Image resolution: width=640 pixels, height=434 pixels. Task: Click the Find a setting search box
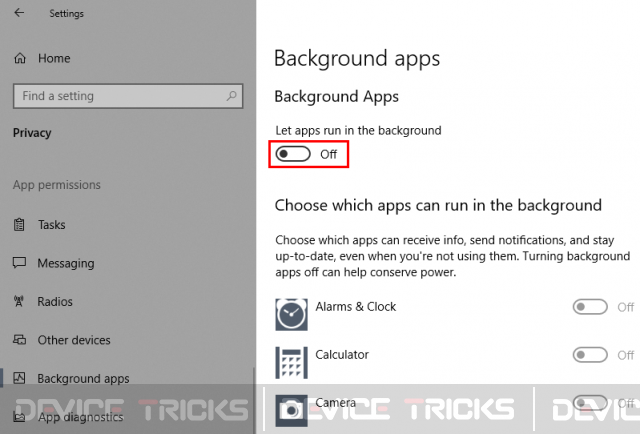pos(128,96)
